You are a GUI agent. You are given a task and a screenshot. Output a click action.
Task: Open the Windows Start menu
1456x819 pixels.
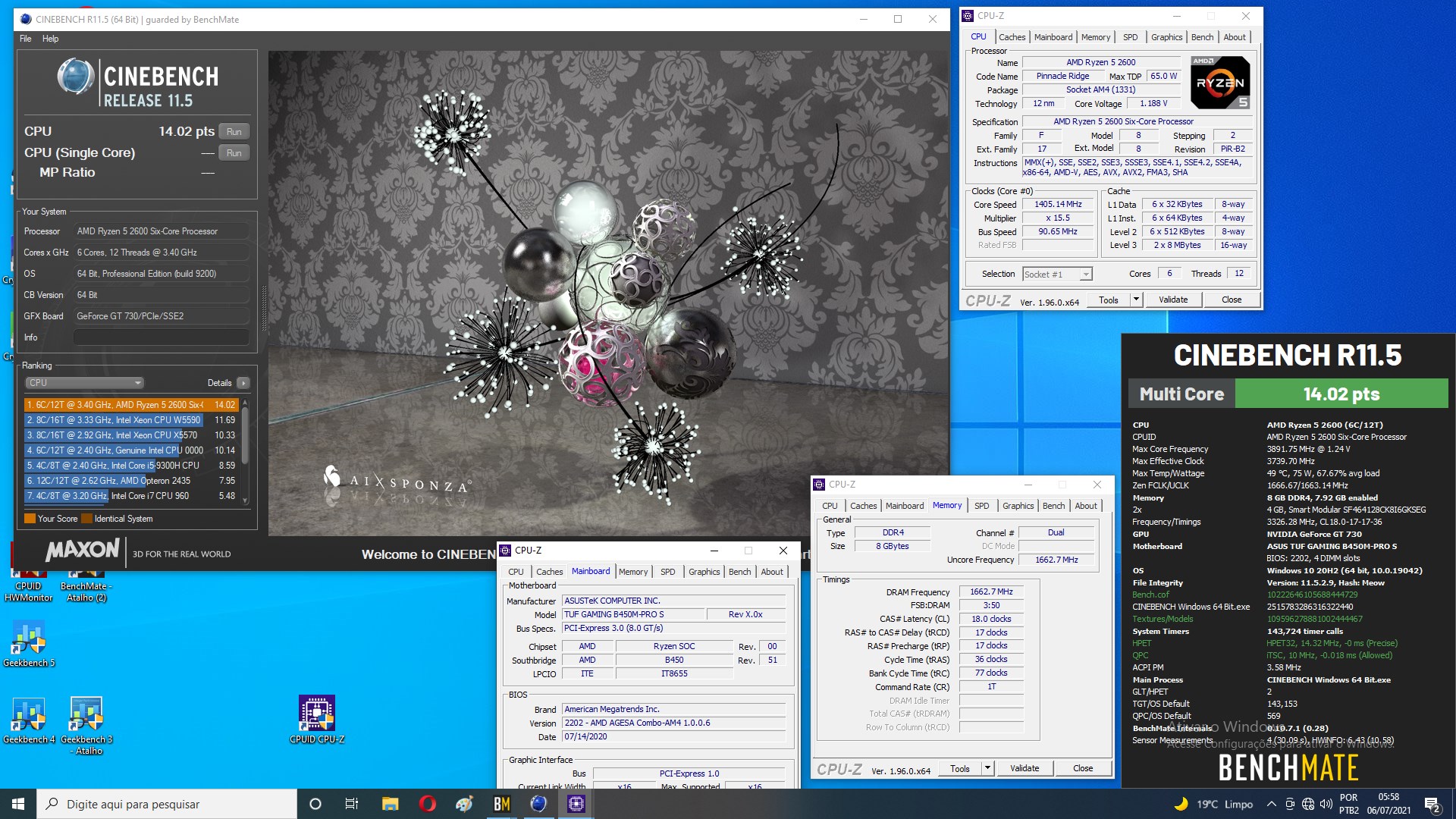tap(18, 804)
